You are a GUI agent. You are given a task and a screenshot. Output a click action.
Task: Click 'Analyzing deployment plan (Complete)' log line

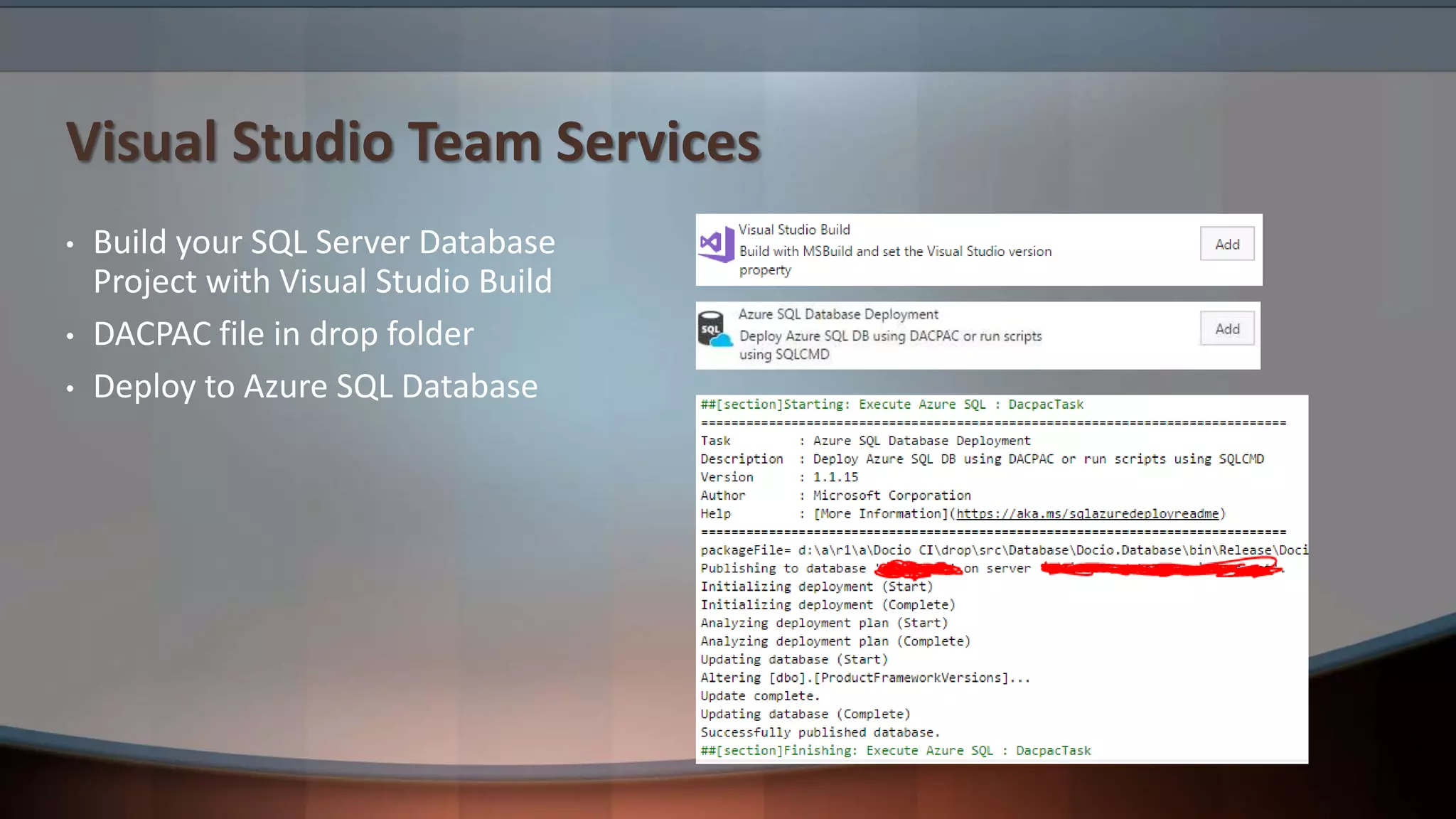835,641
